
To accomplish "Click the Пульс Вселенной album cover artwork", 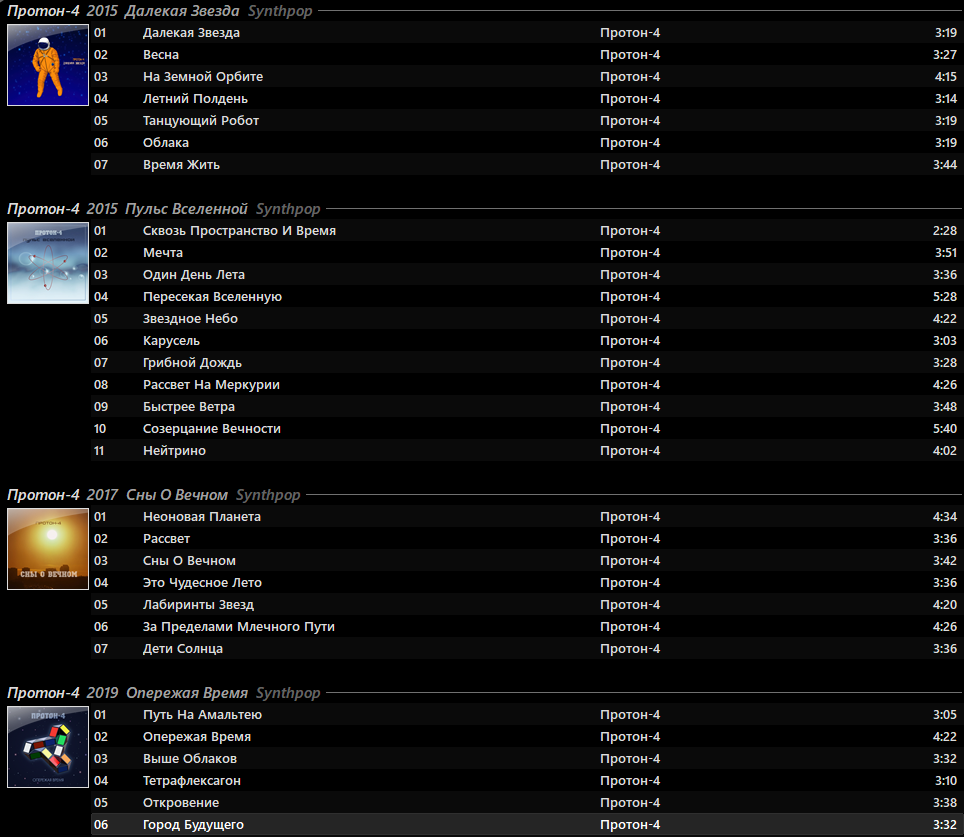I will tap(47, 263).
